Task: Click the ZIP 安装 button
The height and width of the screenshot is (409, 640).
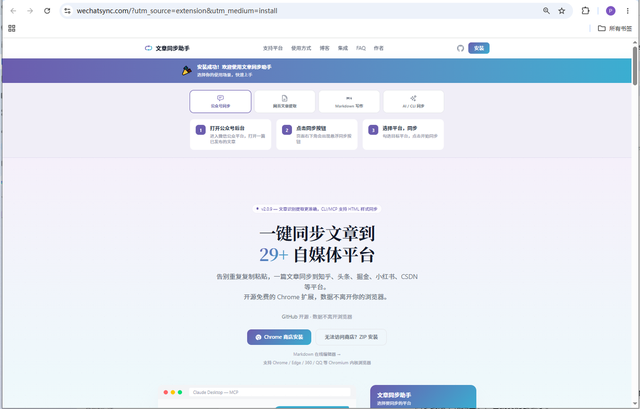Action: coord(351,337)
